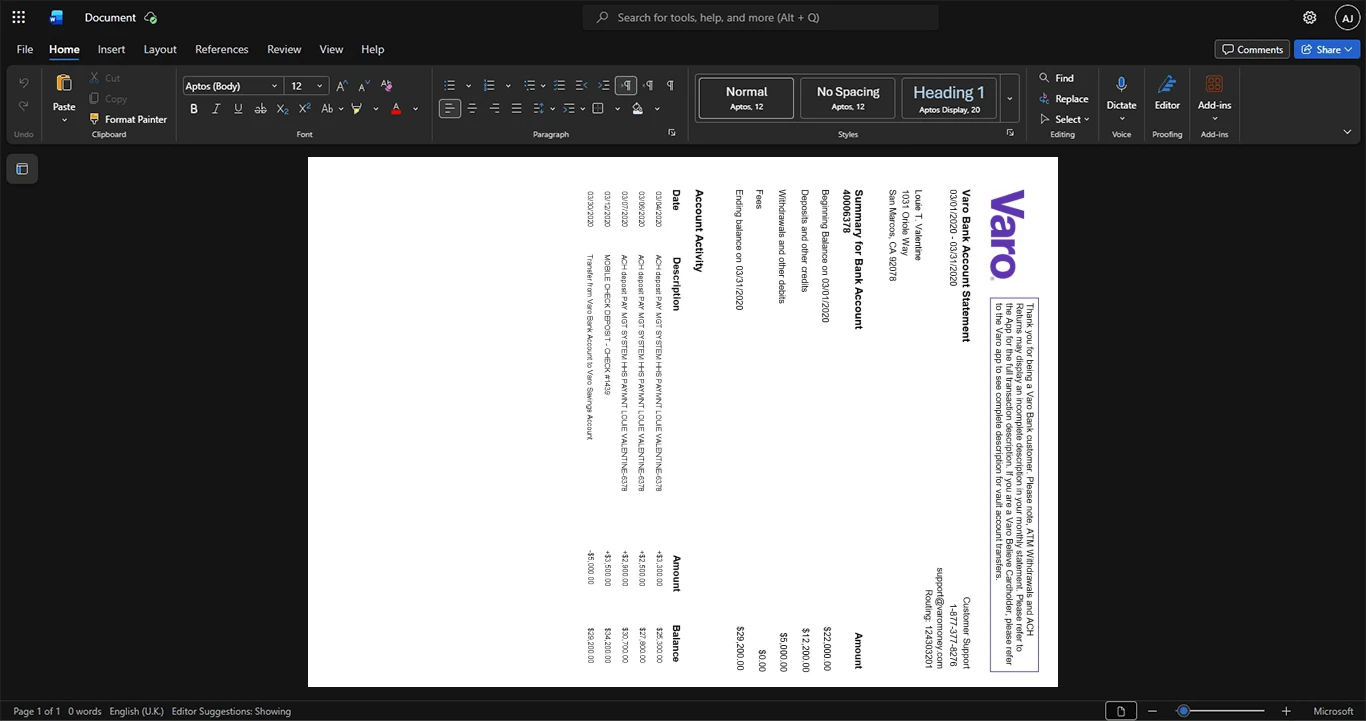The image size is (1366, 721).
Task: Decrease indent of paragraph
Action: tap(582, 86)
